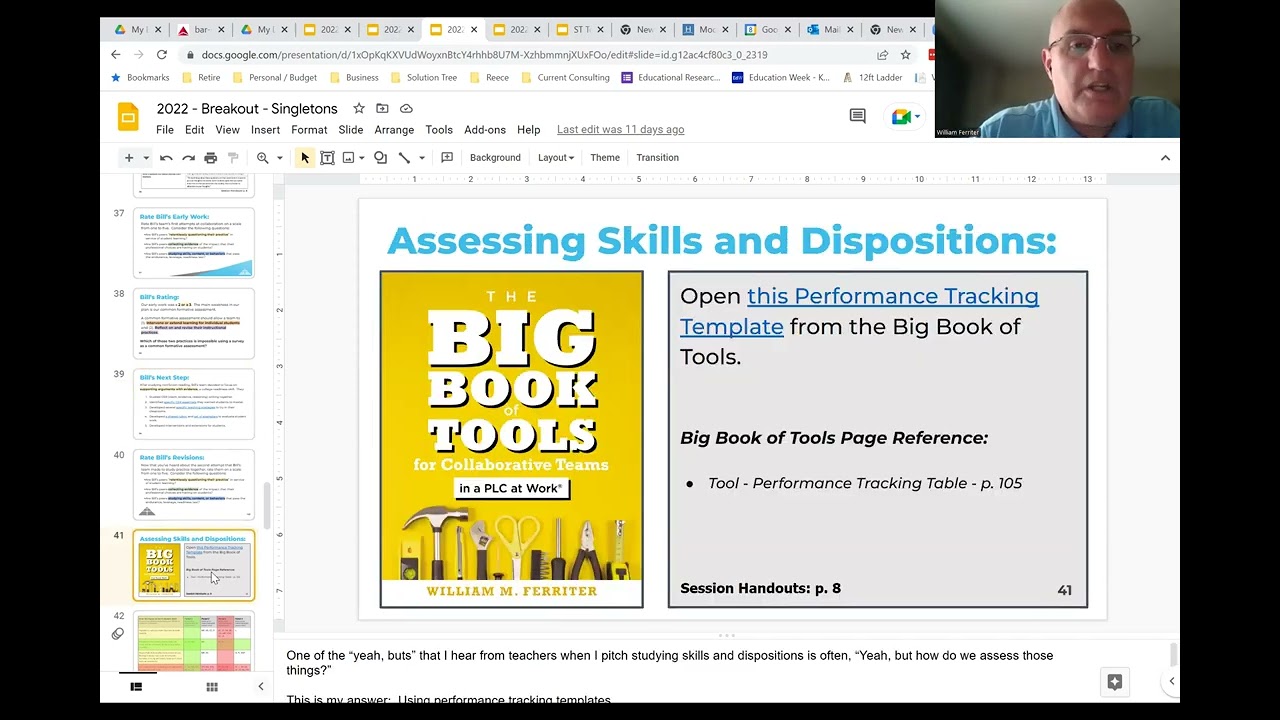Screen dimensions: 1280x720
Task: Click the browser reload icon
Action: 164,55
